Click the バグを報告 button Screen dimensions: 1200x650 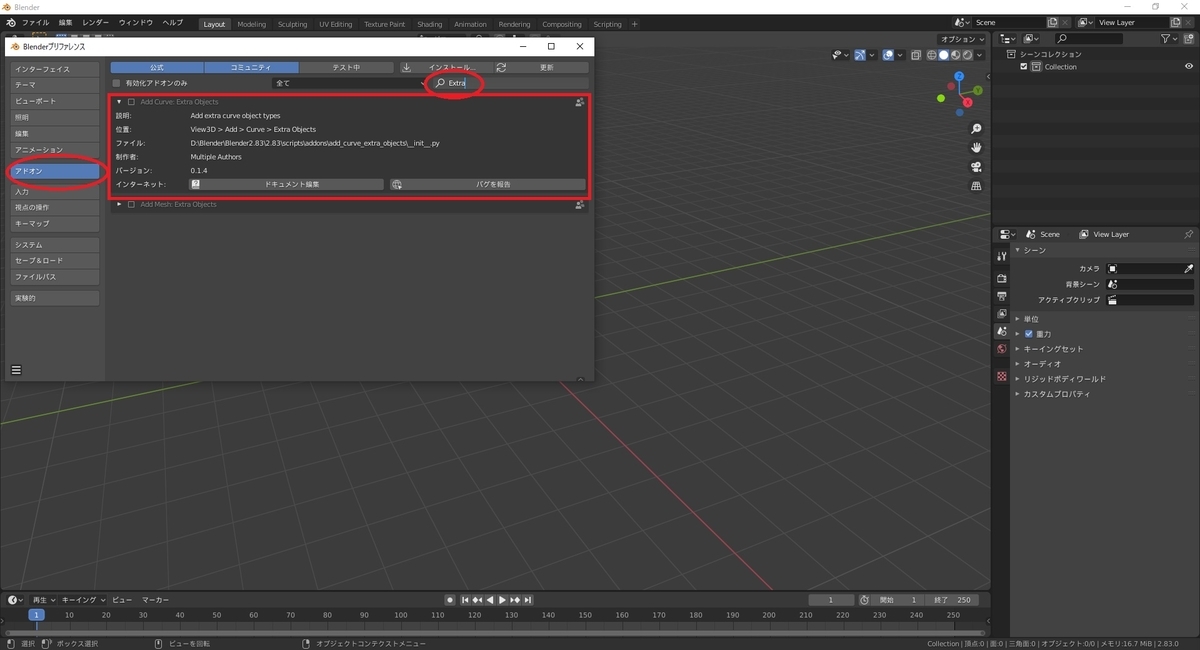(x=488, y=184)
